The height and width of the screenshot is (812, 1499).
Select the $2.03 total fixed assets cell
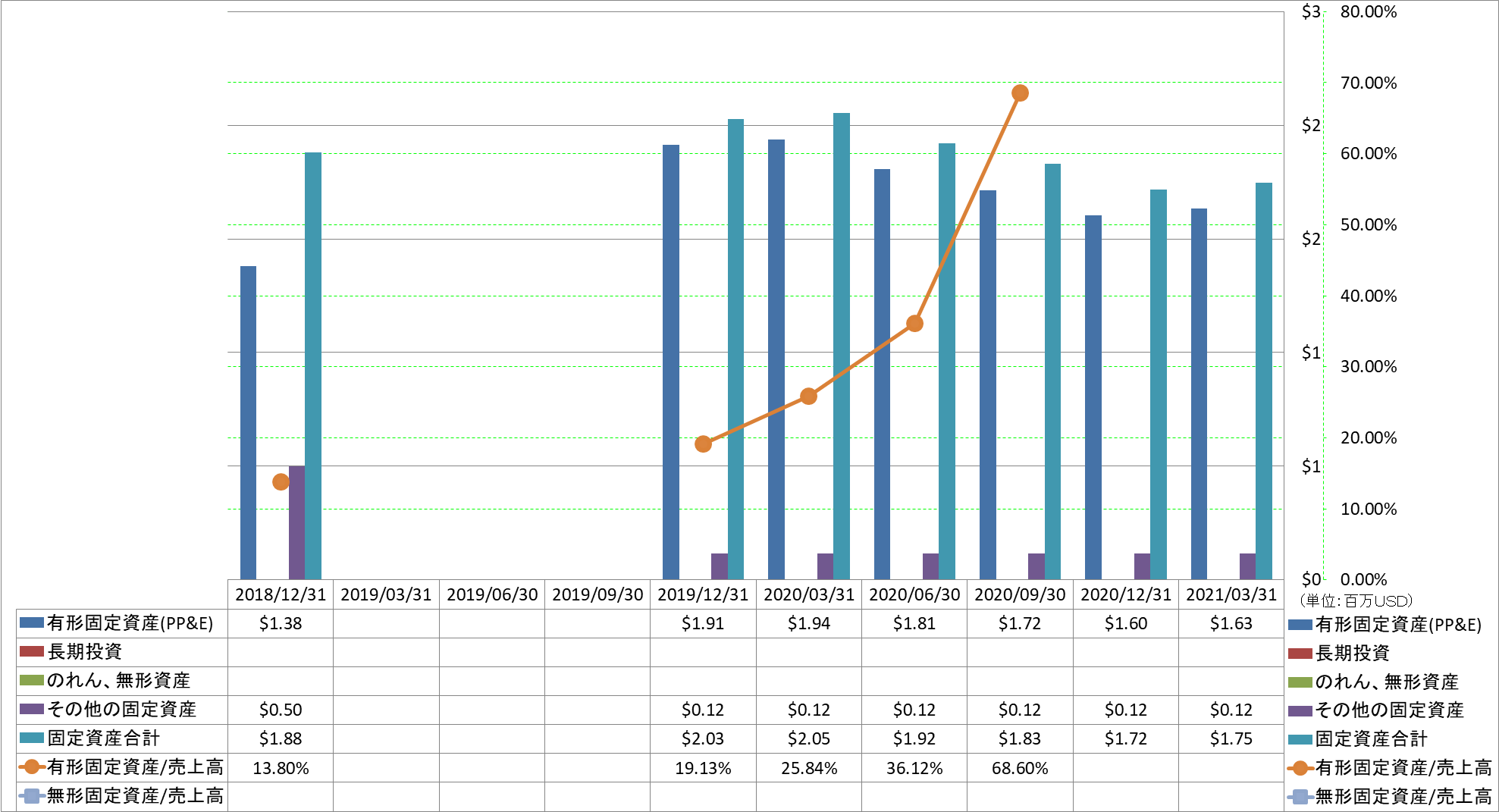click(703, 738)
